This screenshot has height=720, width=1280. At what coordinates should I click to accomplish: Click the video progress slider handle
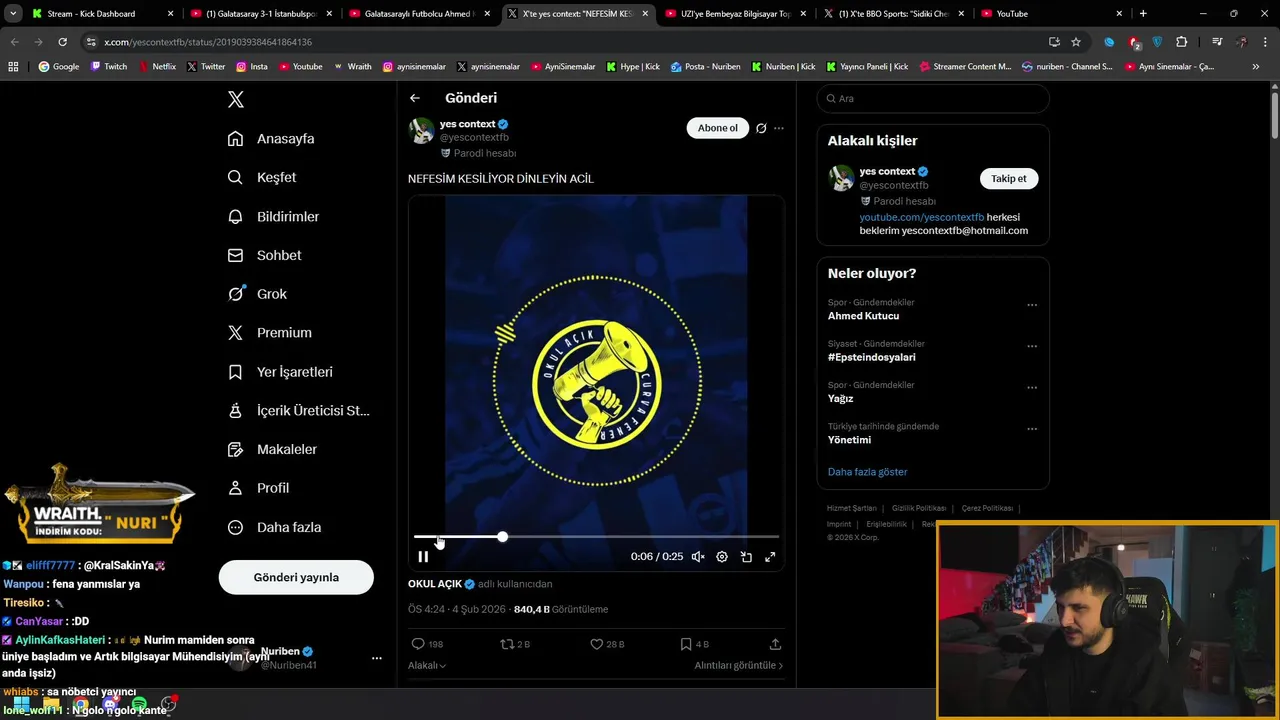tap(502, 537)
